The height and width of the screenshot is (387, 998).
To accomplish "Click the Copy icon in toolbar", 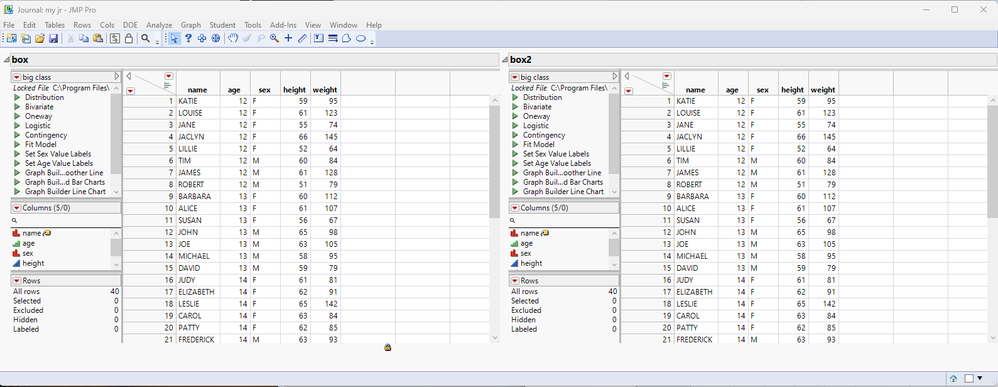I will tap(84, 39).
